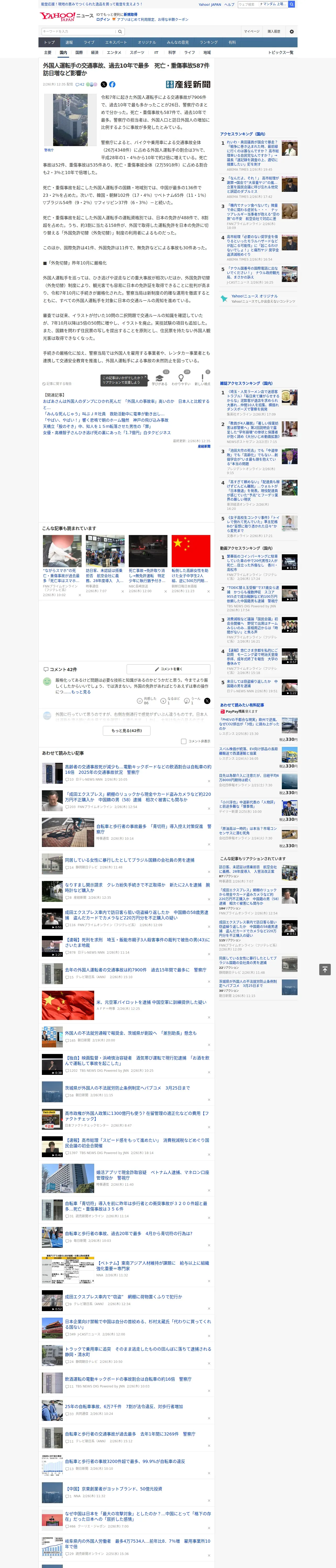Click the ログイン link
Image resolution: width=336 pixels, height=1568 pixels.
click(x=103, y=20)
